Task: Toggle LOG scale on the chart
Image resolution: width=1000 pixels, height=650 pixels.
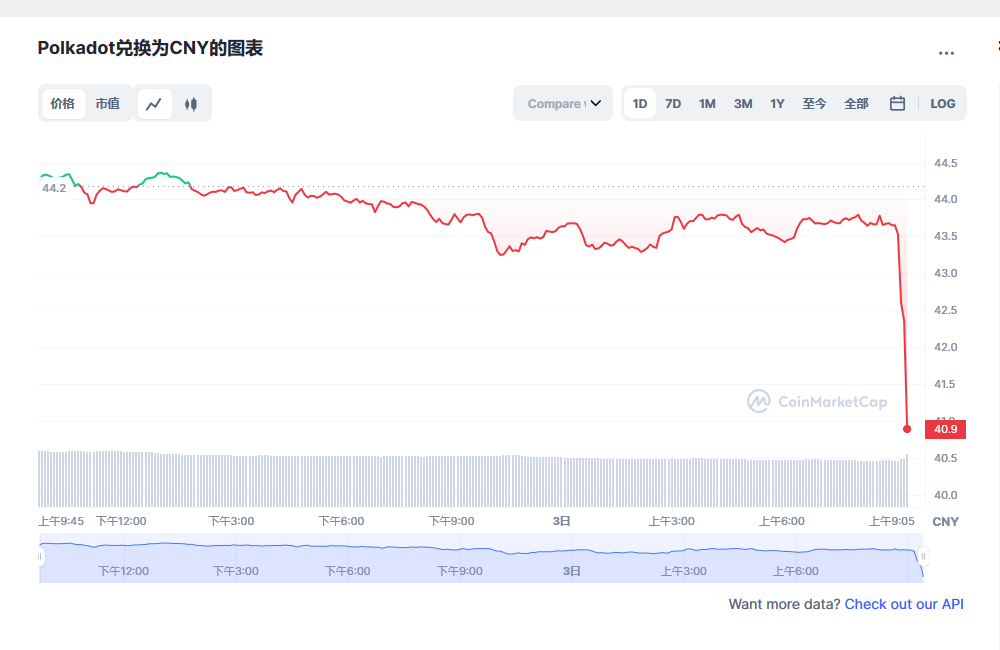Action: pos(943,104)
